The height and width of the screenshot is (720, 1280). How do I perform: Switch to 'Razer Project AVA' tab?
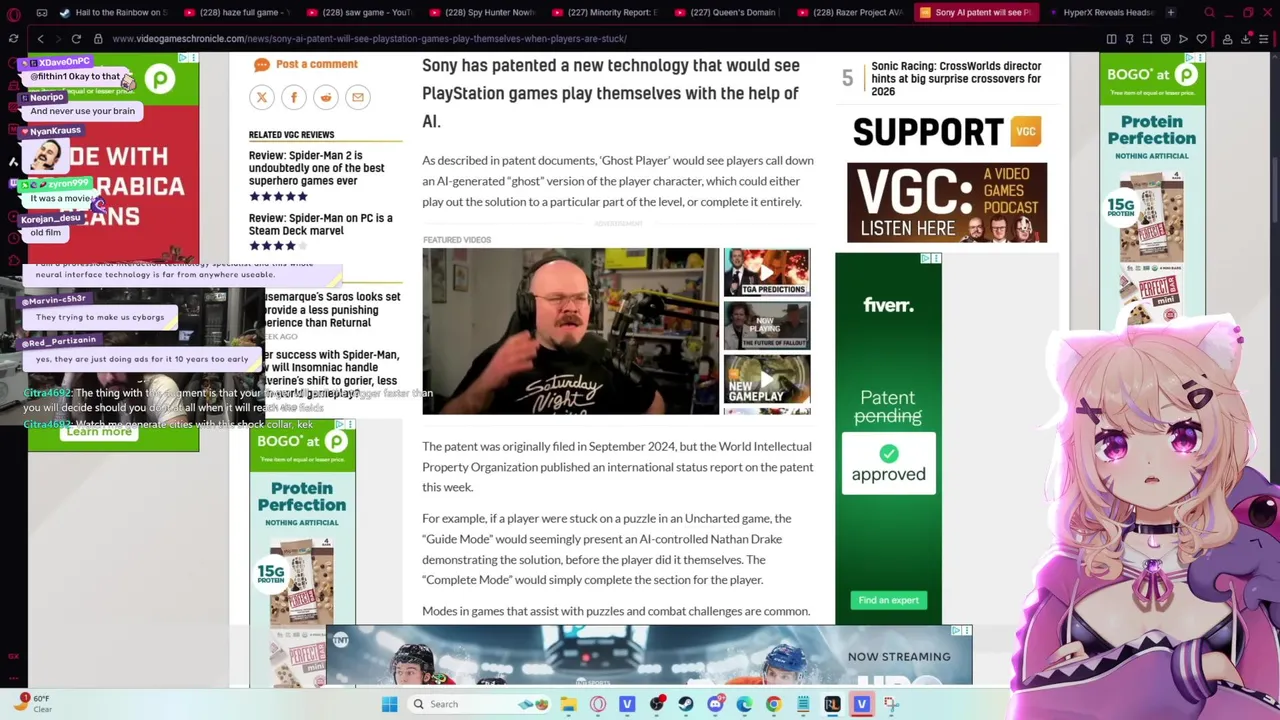(x=851, y=13)
